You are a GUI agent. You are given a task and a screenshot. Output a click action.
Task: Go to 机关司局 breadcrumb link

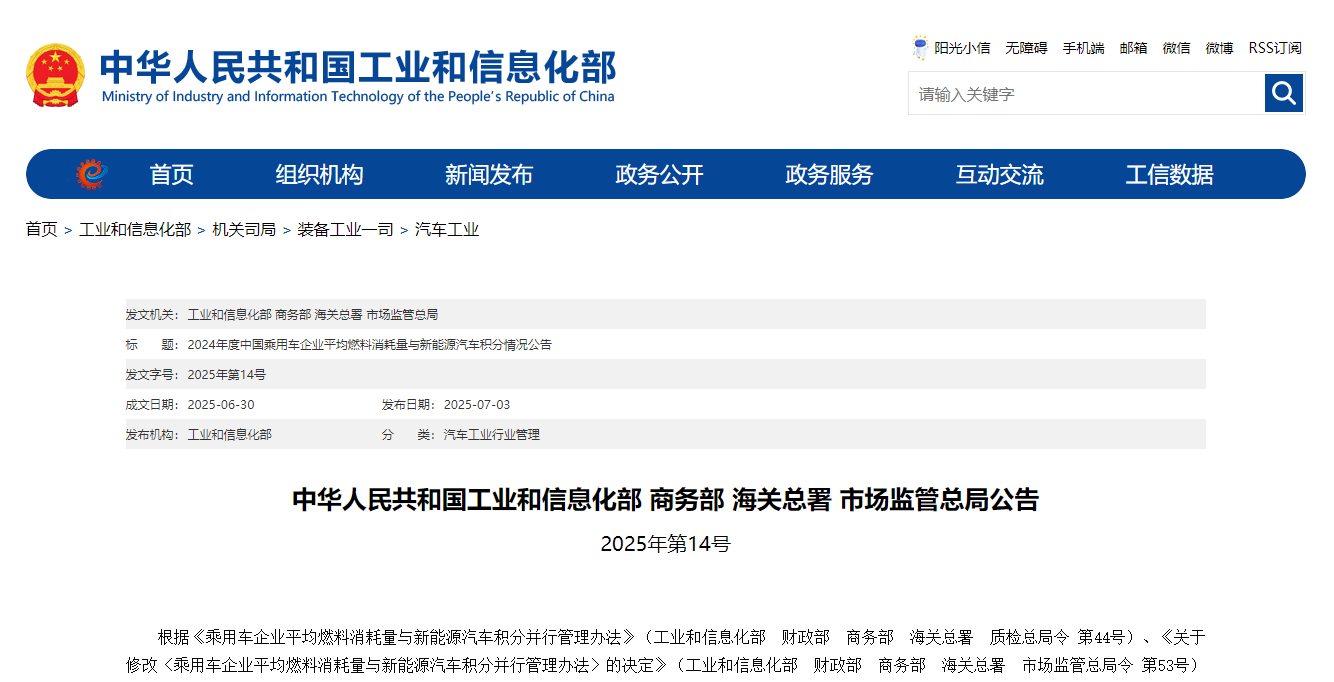(244, 229)
